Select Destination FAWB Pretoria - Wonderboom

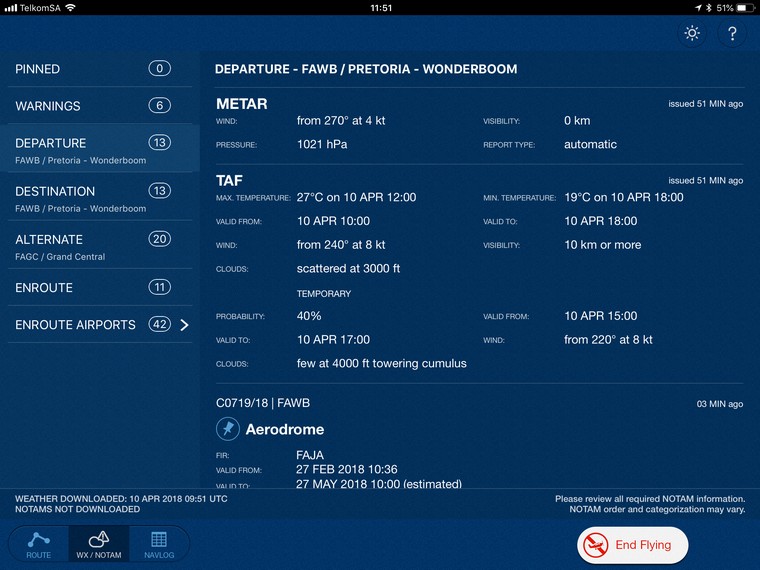[80, 198]
